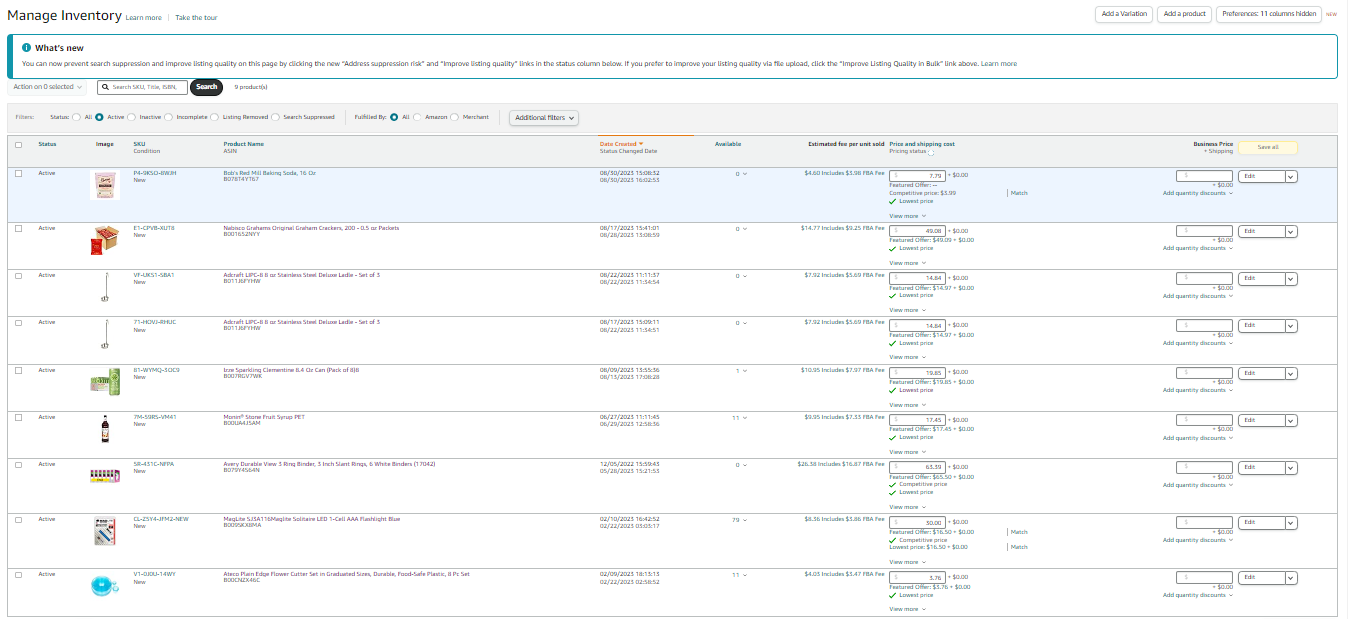Click the black Search button

pos(207,87)
